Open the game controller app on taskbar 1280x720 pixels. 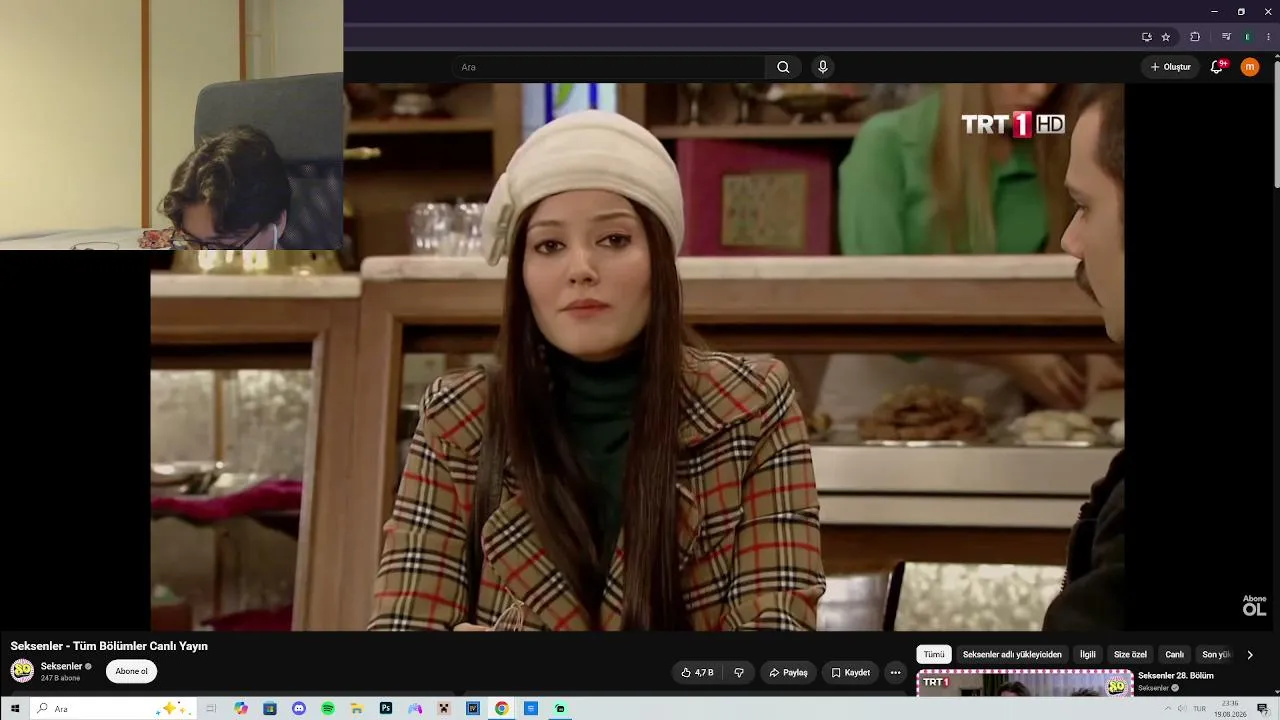coord(415,709)
